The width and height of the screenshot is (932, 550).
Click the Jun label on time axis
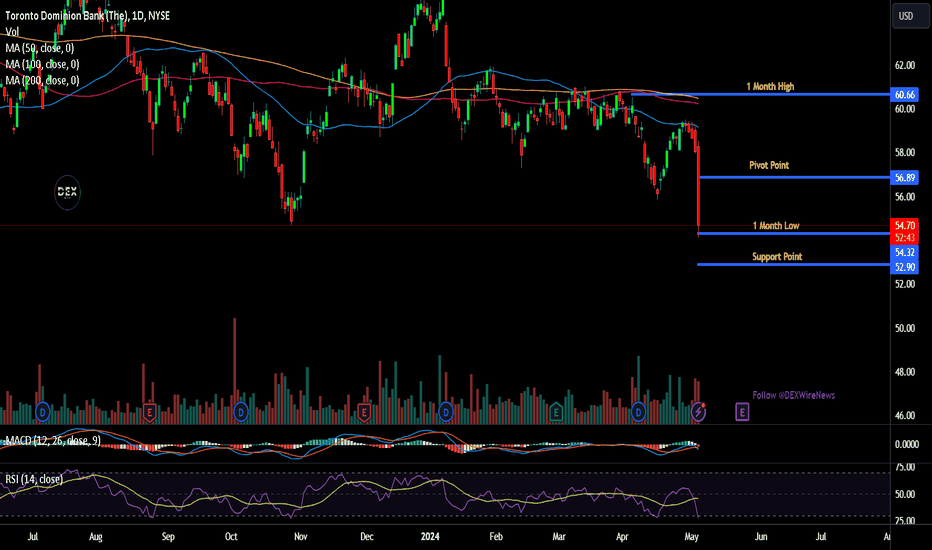761,537
